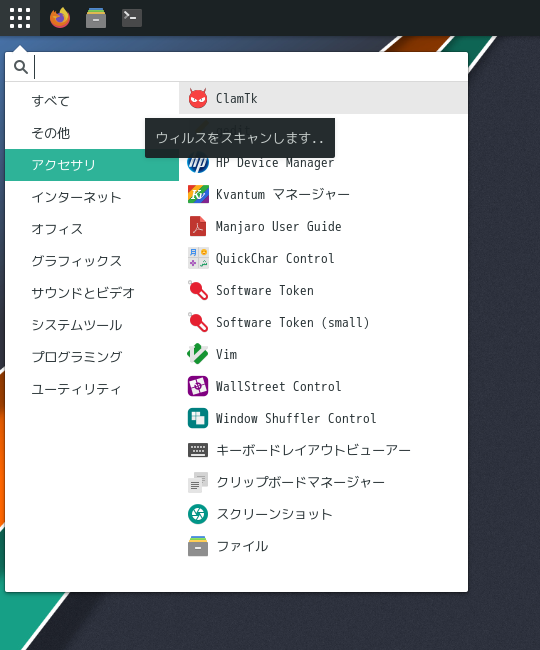Open Kvantum マネージャー entry

click(323, 194)
